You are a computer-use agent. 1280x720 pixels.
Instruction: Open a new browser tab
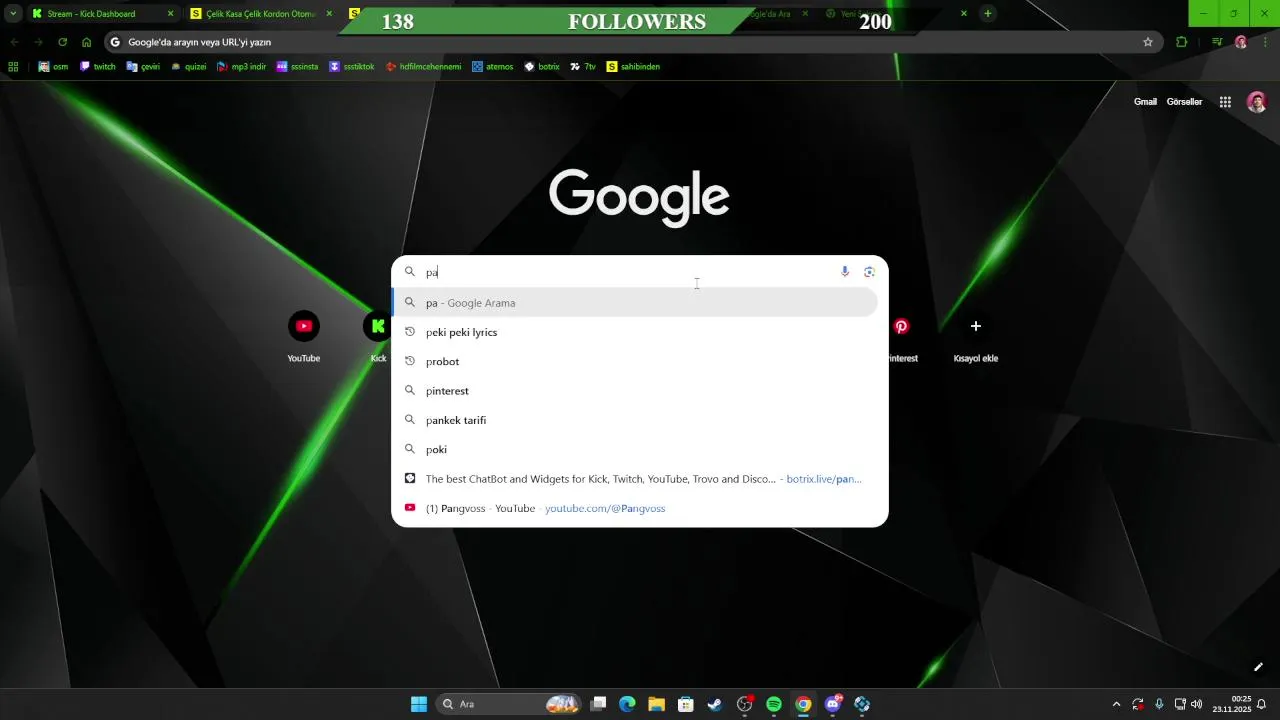[x=988, y=14]
